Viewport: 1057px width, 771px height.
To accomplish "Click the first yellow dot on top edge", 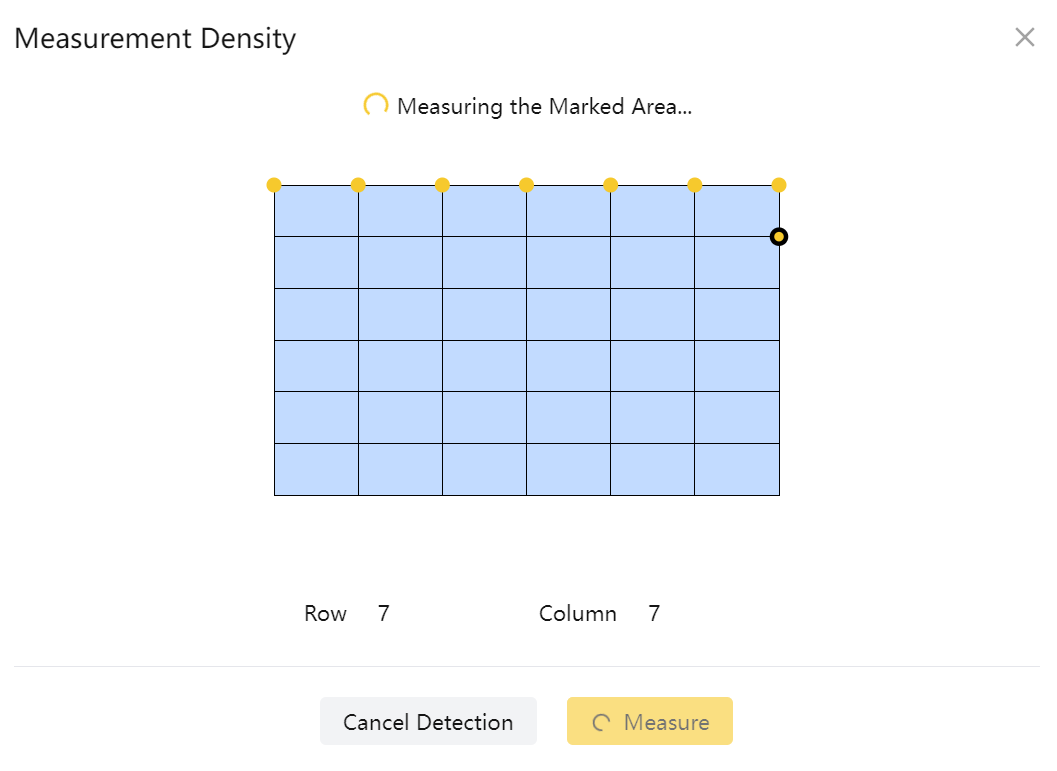I will coord(274,185).
